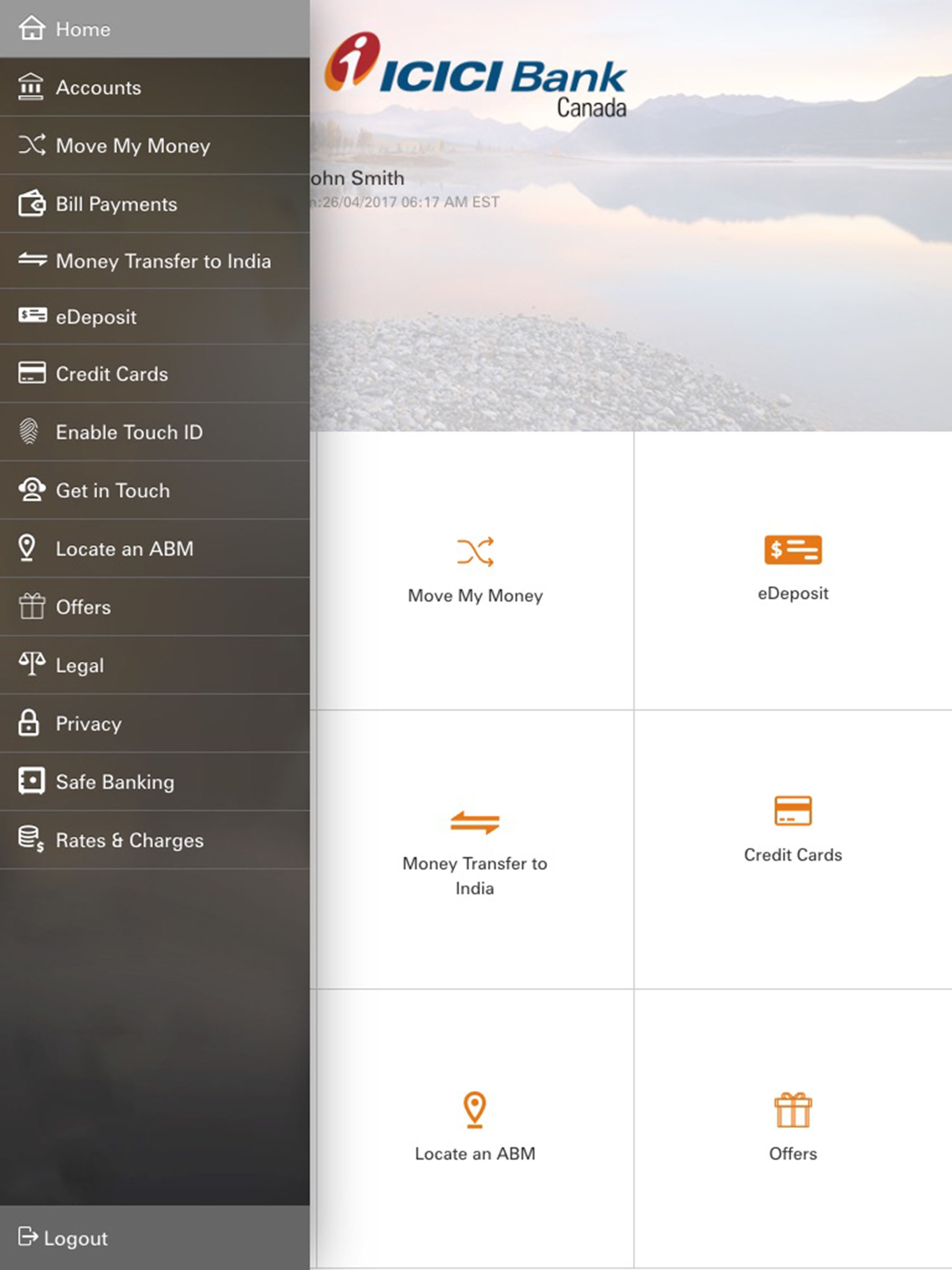This screenshot has height=1270, width=952.
Task: Open Accounts menu item
Action: coord(155,87)
